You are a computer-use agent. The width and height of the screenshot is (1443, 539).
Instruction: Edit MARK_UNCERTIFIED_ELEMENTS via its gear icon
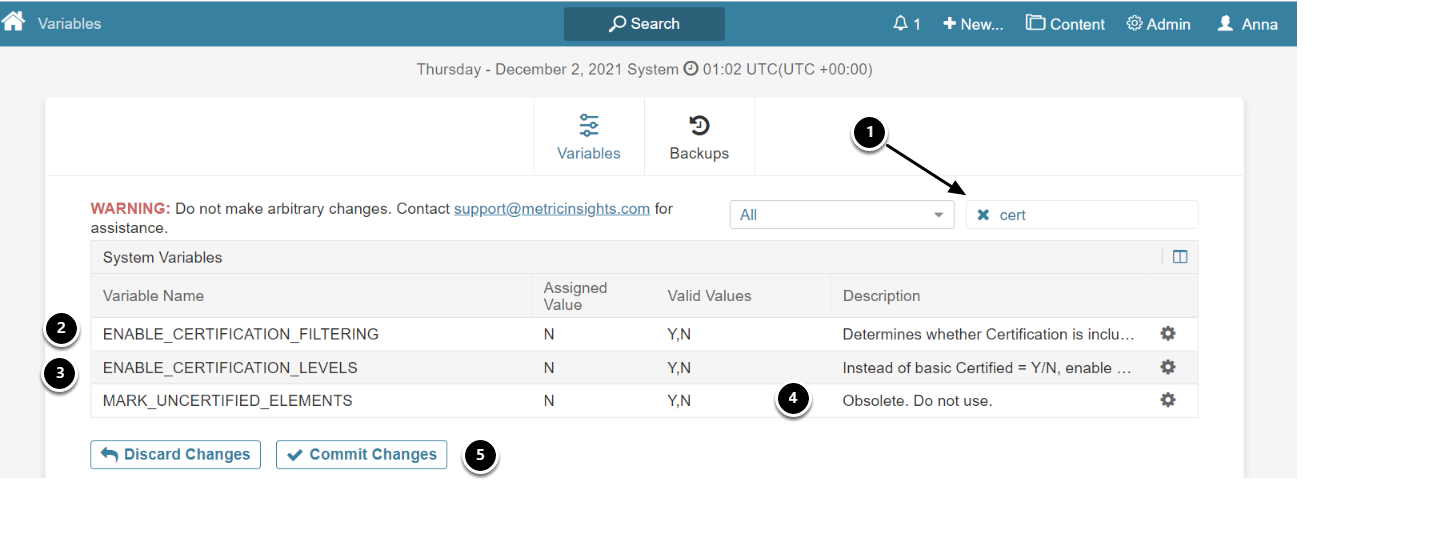(x=1167, y=400)
